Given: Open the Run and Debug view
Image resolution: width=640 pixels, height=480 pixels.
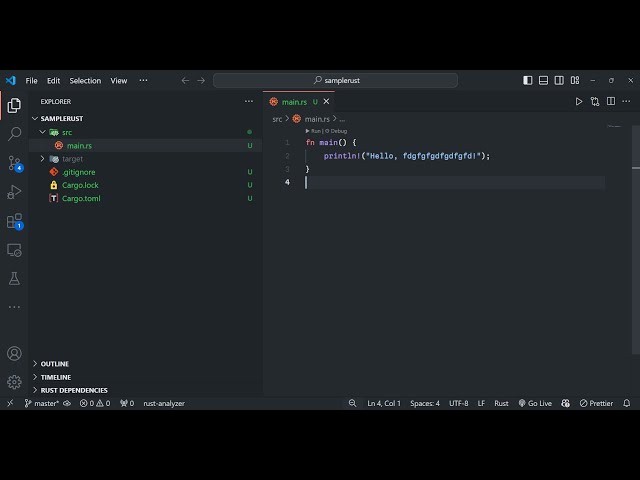Looking at the screenshot, I should [x=14, y=191].
